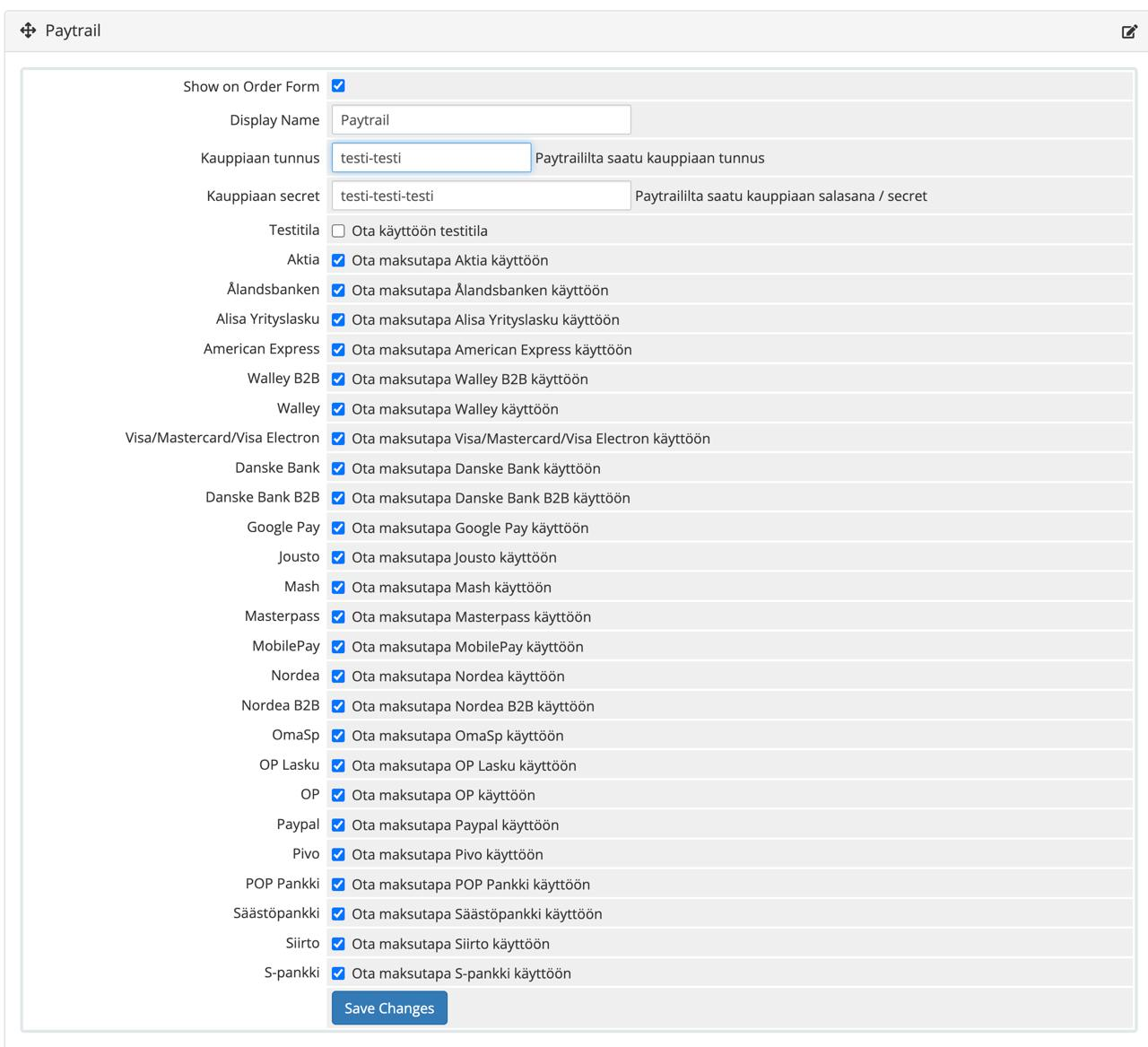Uncheck the Nordea käyttöön checkbox
The width and height of the screenshot is (1148, 1047).
point(338,676)
